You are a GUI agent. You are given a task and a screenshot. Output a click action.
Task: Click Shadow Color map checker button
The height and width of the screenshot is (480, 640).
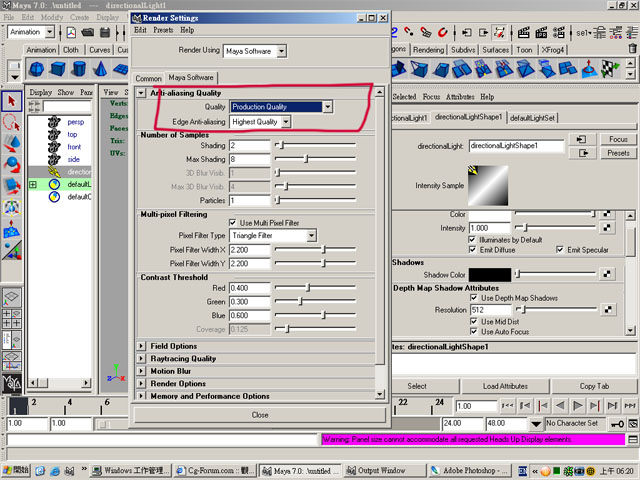(607, 274)
